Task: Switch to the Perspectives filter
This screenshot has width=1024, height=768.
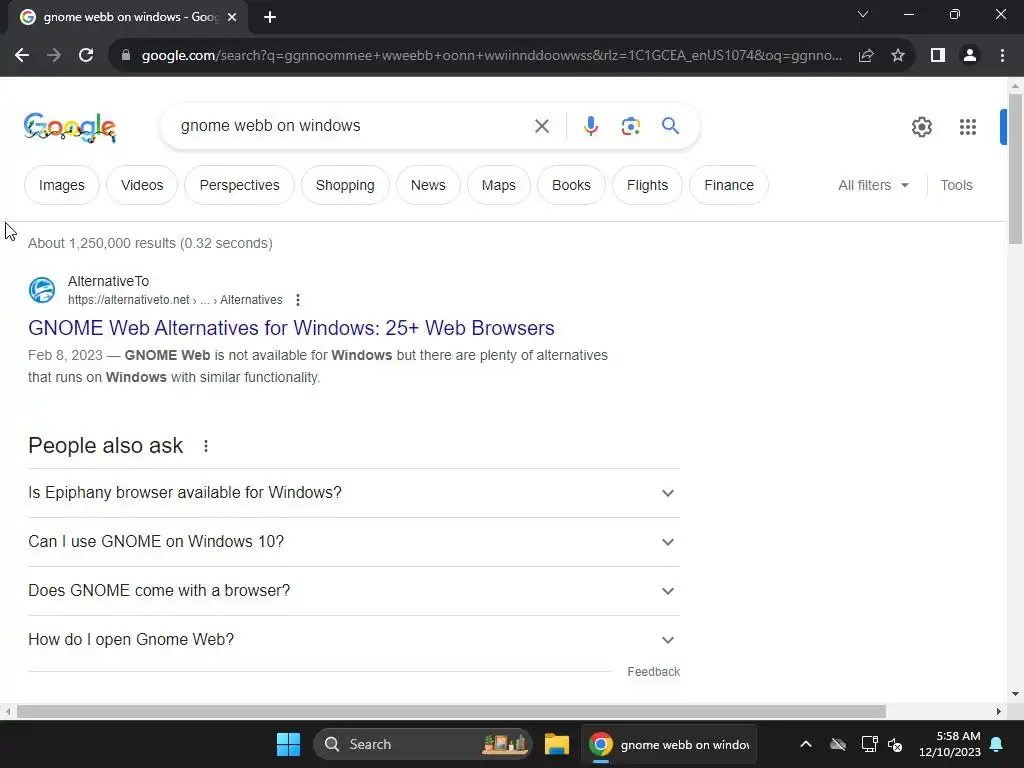Action: [239, 185]
